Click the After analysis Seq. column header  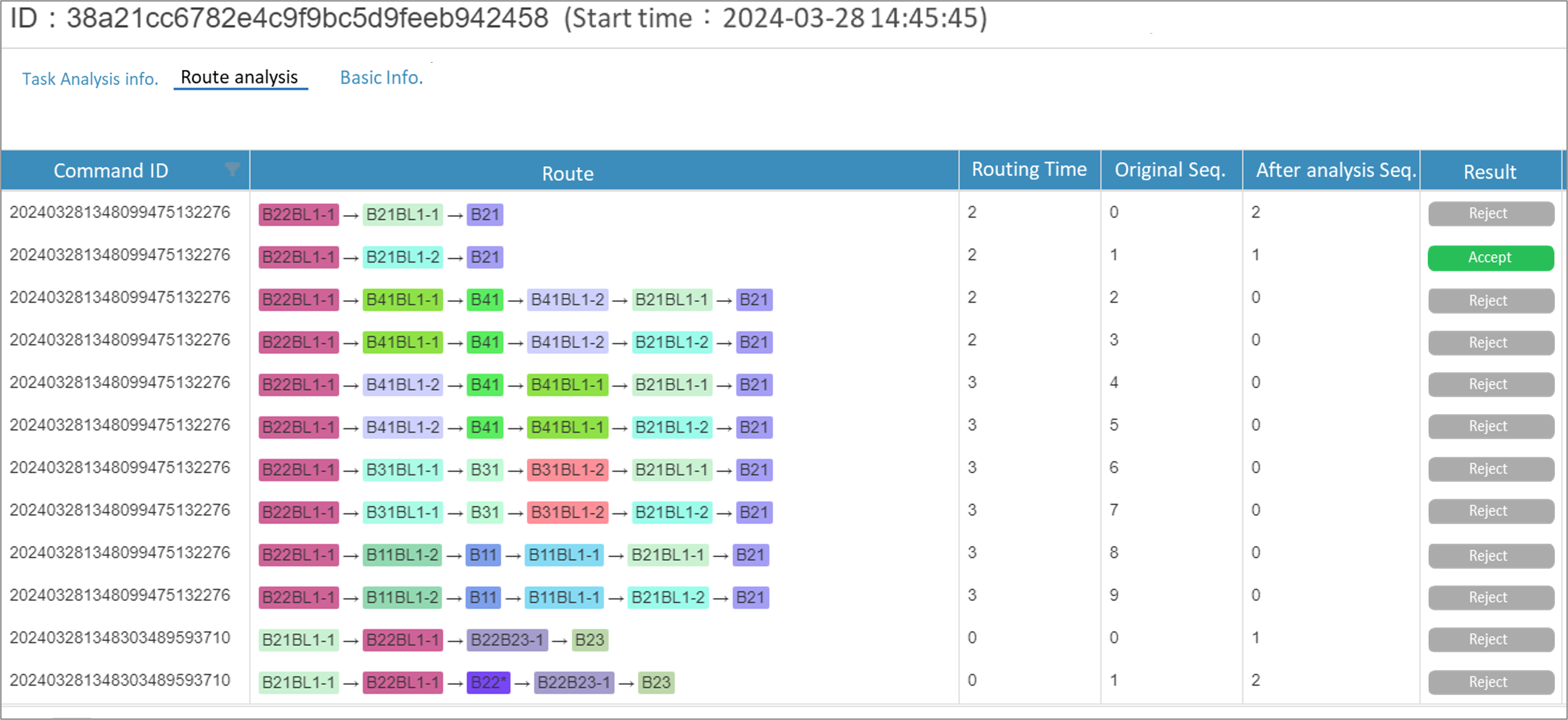1335,170
